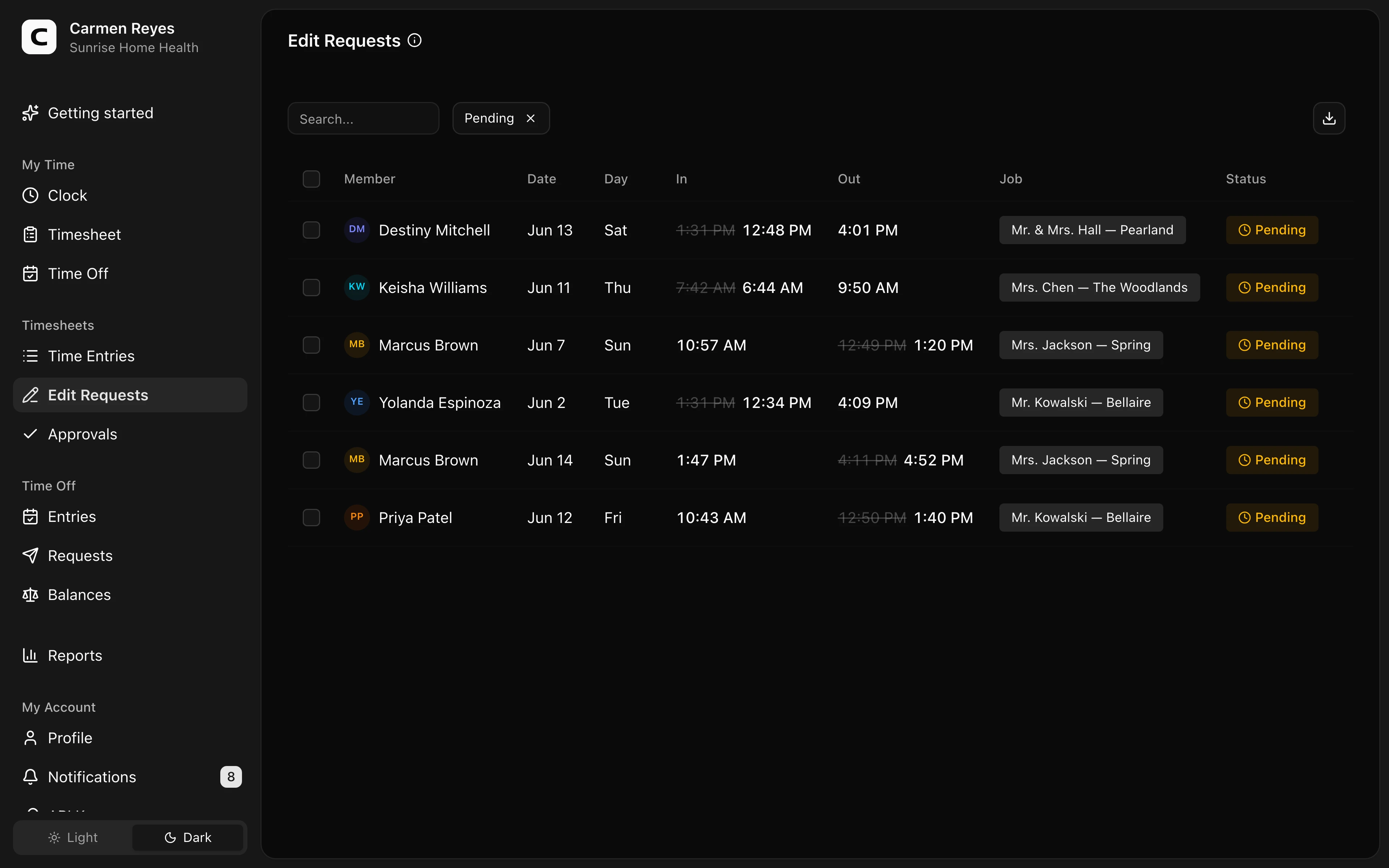Click Yolanda Espinoza's YE avatar
The image size is (1389, 868).
point(356,402)
